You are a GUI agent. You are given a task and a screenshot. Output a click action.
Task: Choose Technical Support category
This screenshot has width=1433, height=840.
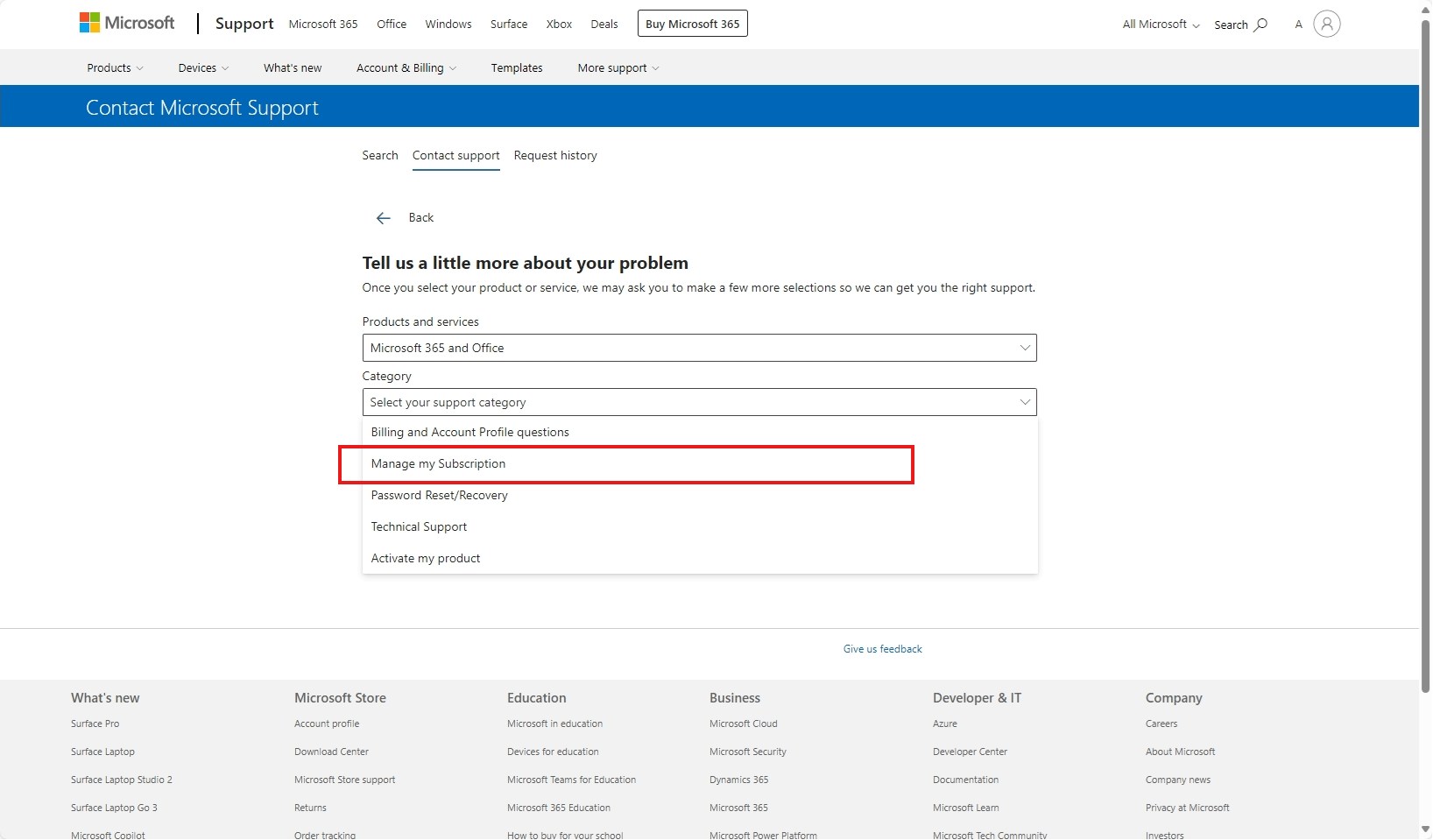(700, 526)
